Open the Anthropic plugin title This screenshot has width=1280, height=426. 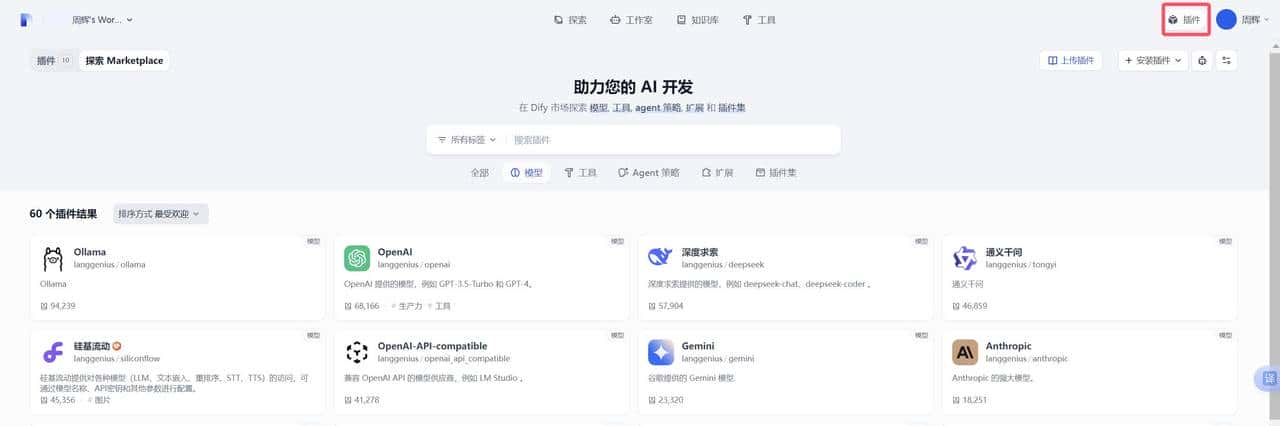point(1009,346)
